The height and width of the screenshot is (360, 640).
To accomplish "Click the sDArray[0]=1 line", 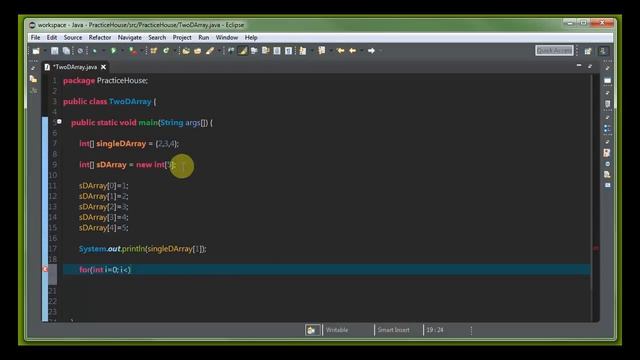I will point(104,186).
